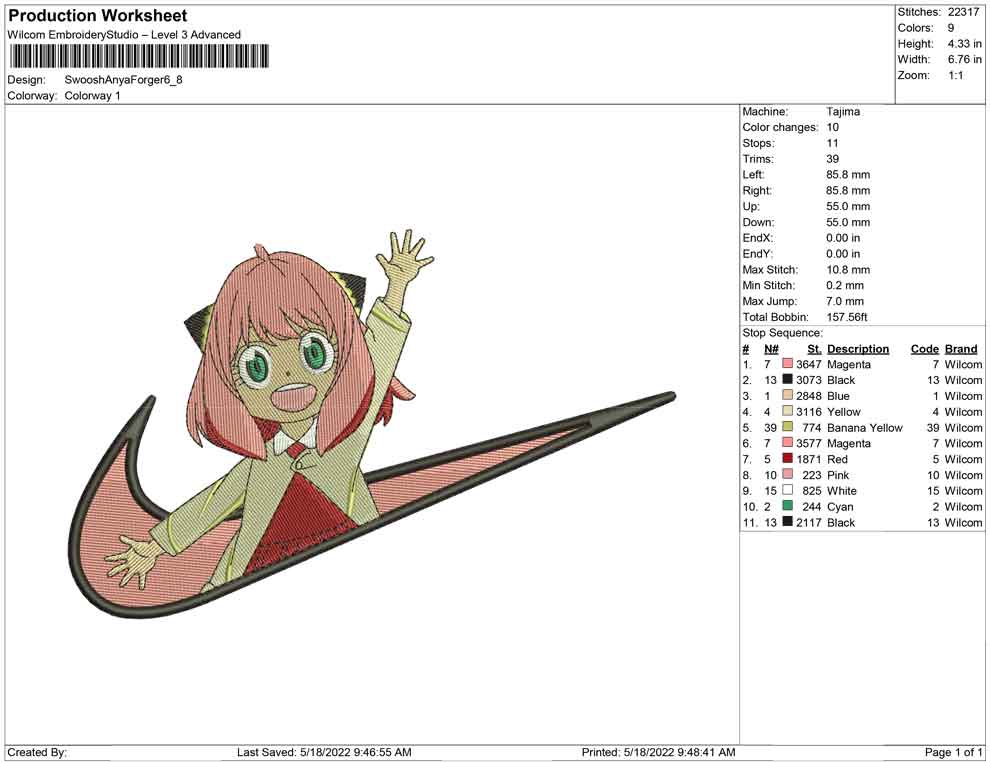990x762 pixels.
Task: Click the 'Code' column header
Action: (x=924, y=348)
